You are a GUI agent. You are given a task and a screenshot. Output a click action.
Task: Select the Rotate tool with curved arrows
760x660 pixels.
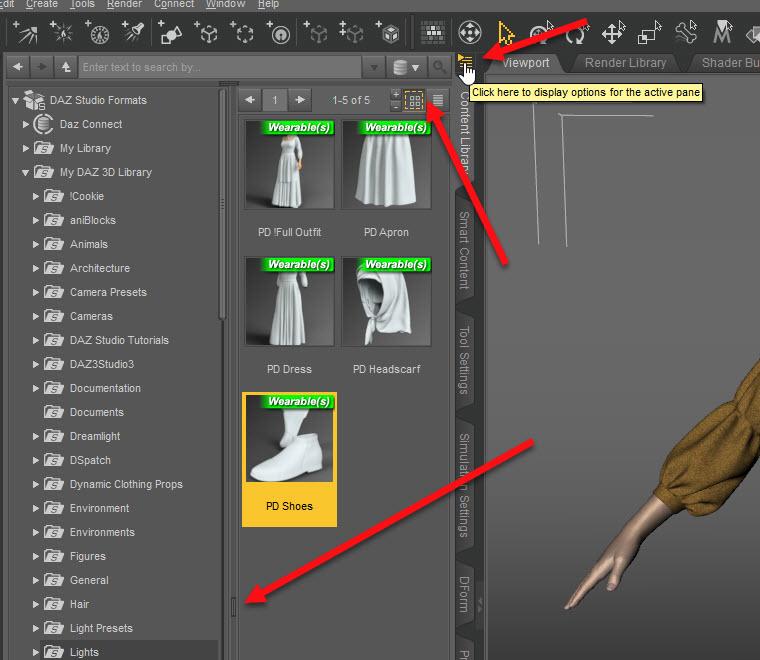click(576, 34)
